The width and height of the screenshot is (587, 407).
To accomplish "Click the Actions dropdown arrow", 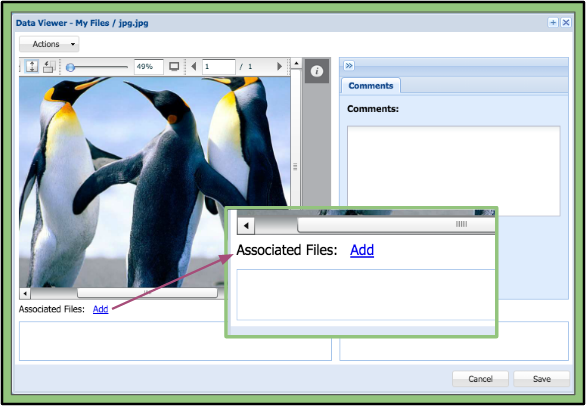I will pos(73,44).
